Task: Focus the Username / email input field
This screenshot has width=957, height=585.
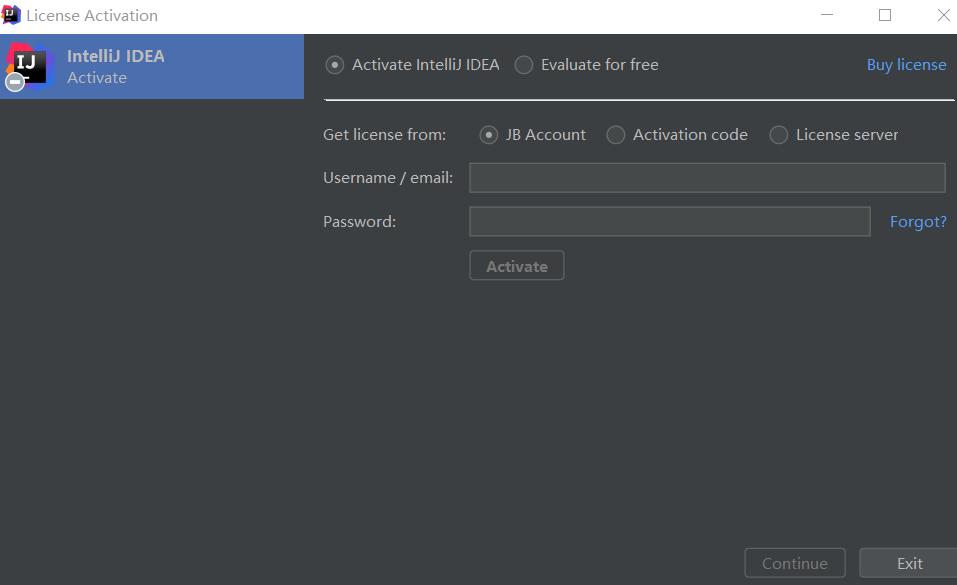Action: [x=707, y=178]
